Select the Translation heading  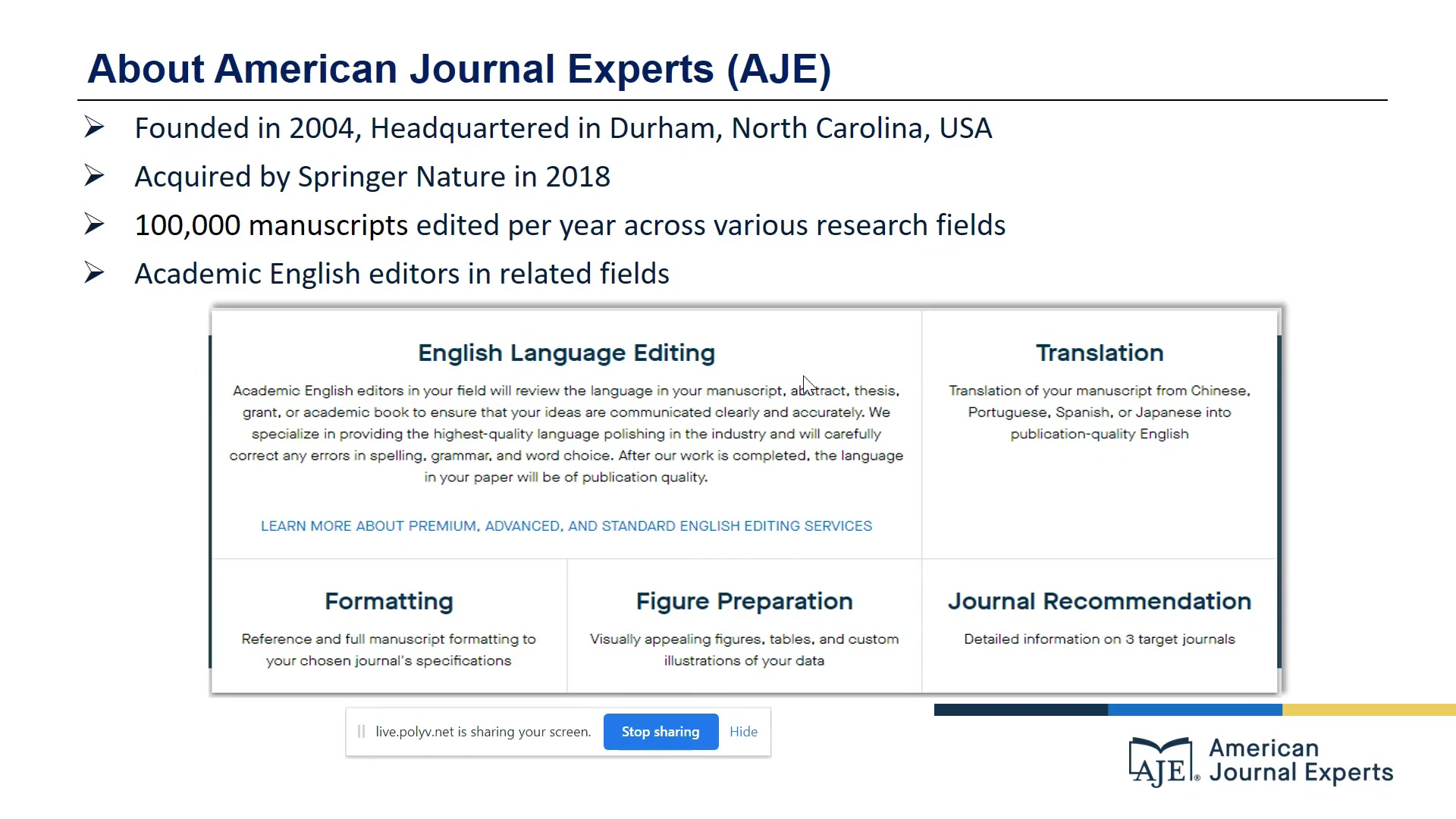[x=1100, y=353]
